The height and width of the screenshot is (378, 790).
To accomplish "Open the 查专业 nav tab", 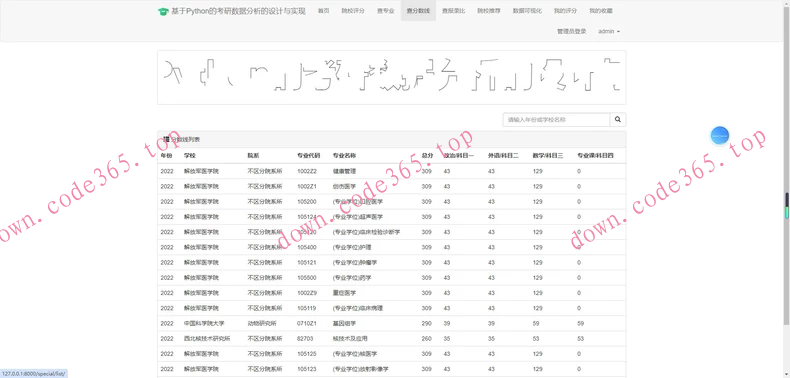I will [x=385, y=11].
